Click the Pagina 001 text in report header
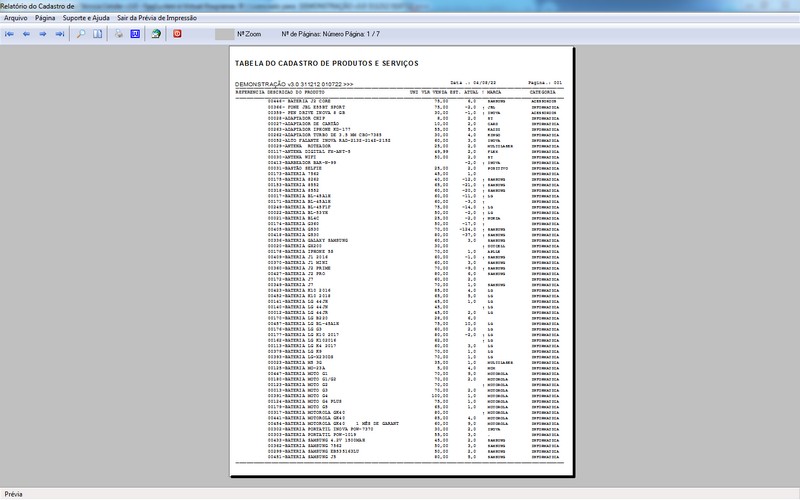800x500 pixels. click(545, 83)
